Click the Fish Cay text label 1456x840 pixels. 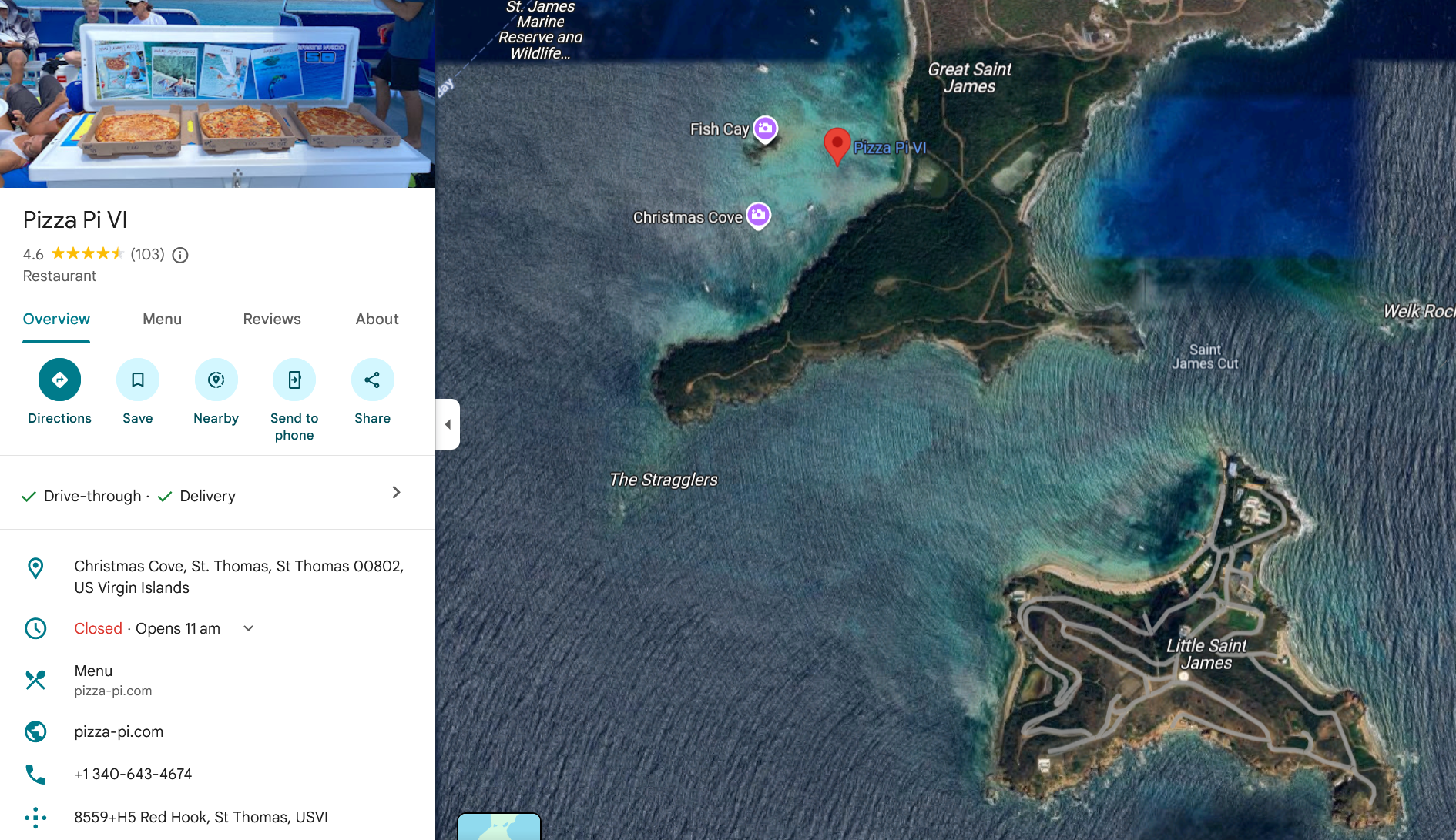720,129
